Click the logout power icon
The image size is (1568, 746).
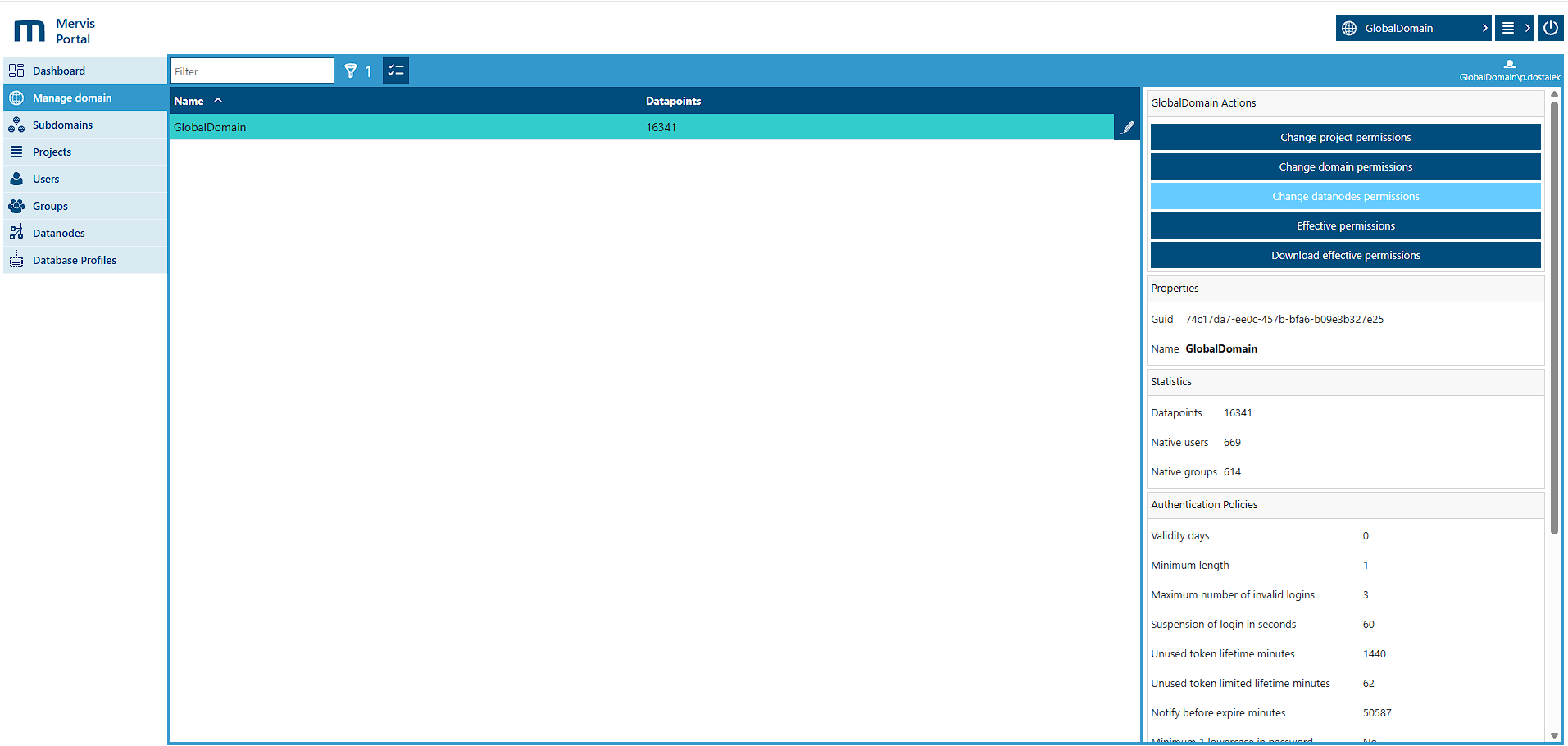tap(1550, 28)
